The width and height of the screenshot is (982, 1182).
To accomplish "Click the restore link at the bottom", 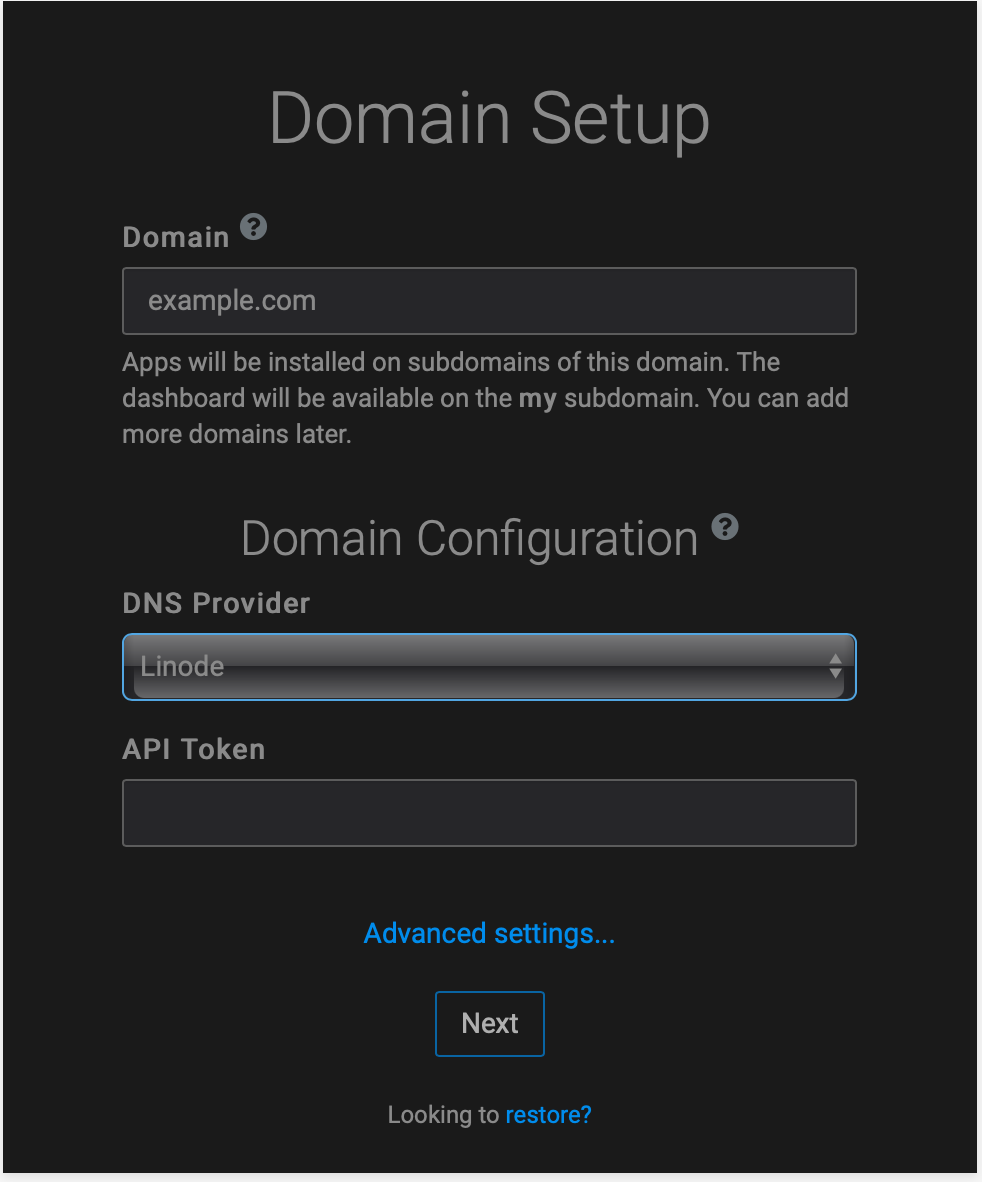I will click(x=548, y=1114).
